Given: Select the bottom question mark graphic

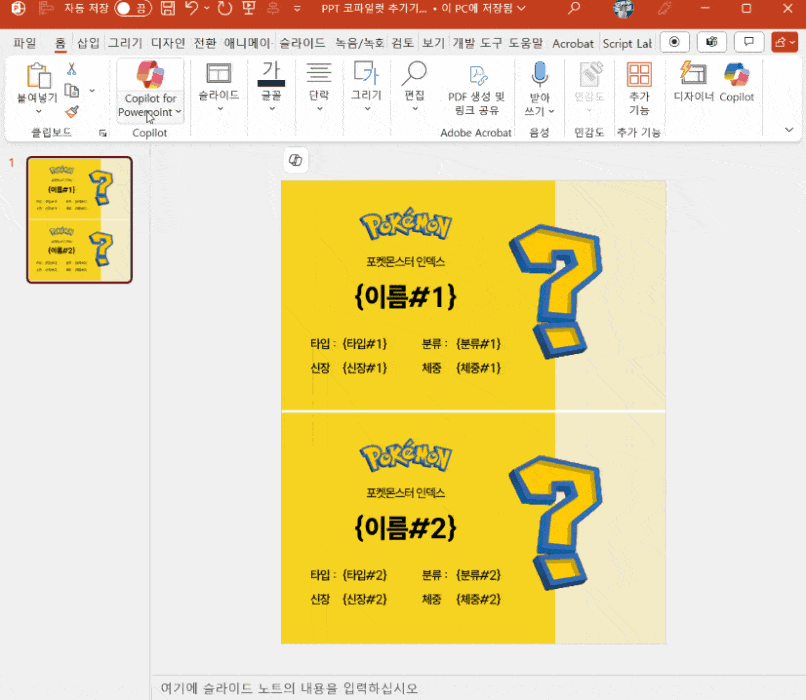Looking at the screenshot, I should 555,522.
